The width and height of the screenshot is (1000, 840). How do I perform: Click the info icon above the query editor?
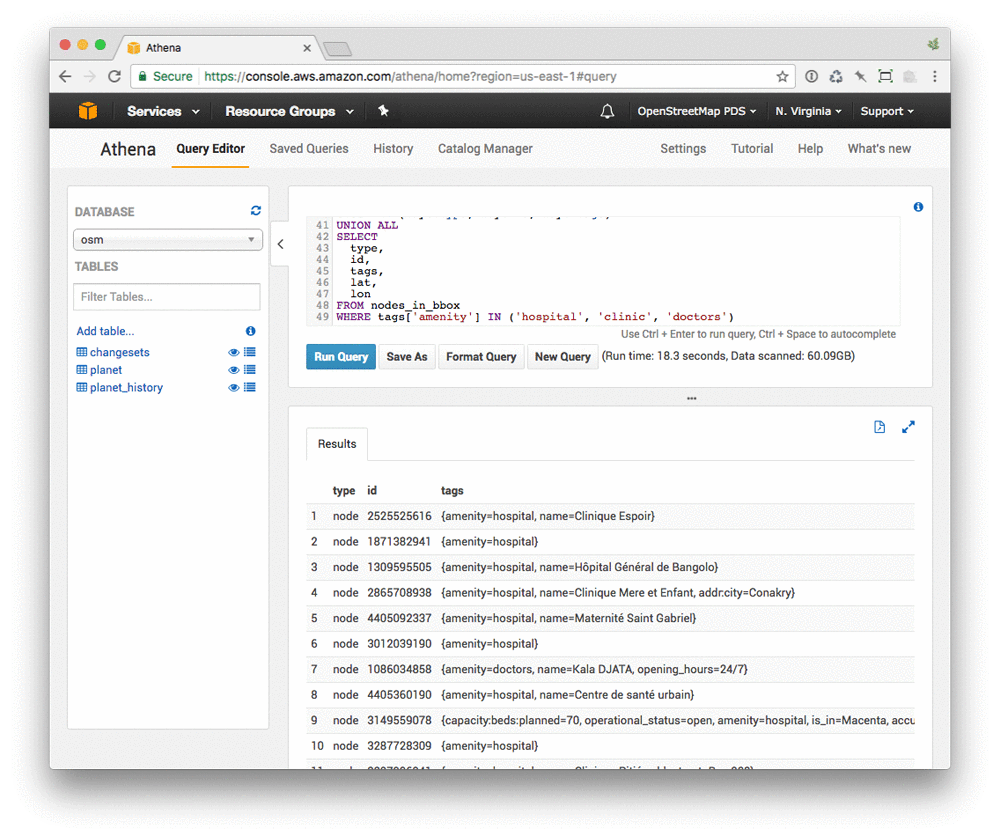918,207
